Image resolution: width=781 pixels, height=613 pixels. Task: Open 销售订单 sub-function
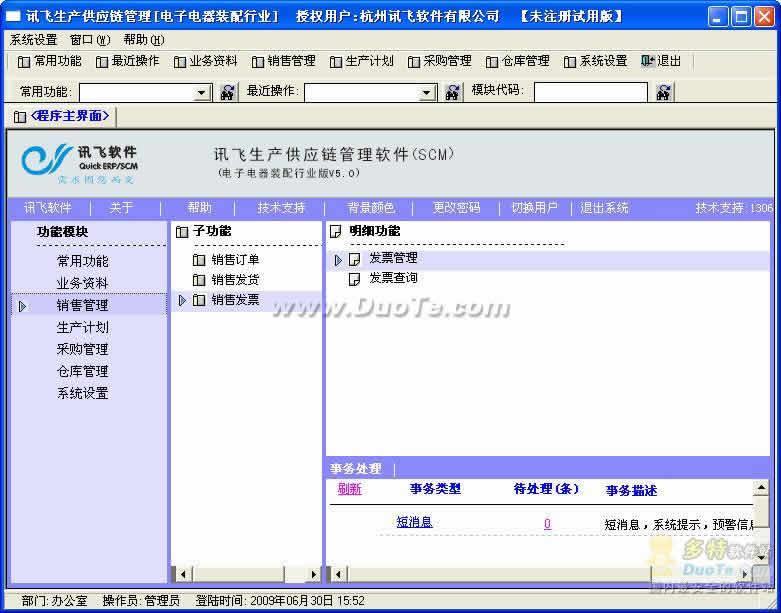[x=235, y=259]
